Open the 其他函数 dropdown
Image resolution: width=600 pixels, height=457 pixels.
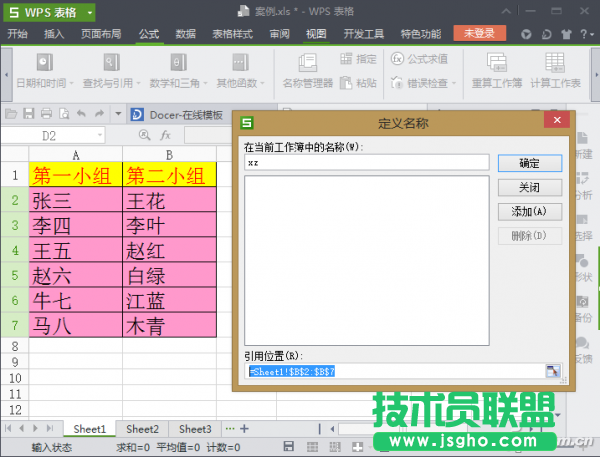click(235, 83)
